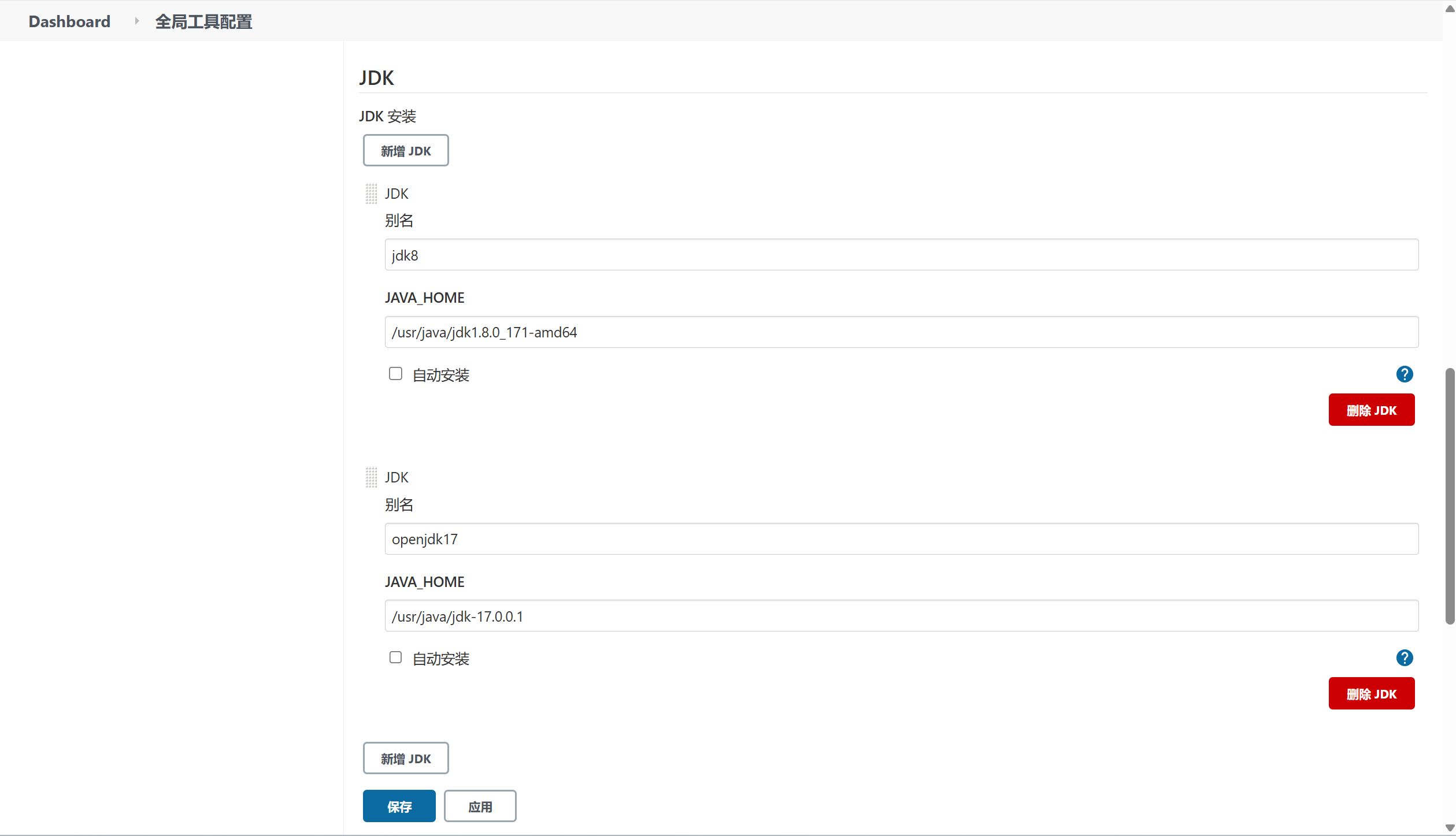Click help icon for openjdk17 auto-install
The width and height of the screenshot is (1456, 836).
tap(1404, 657)
